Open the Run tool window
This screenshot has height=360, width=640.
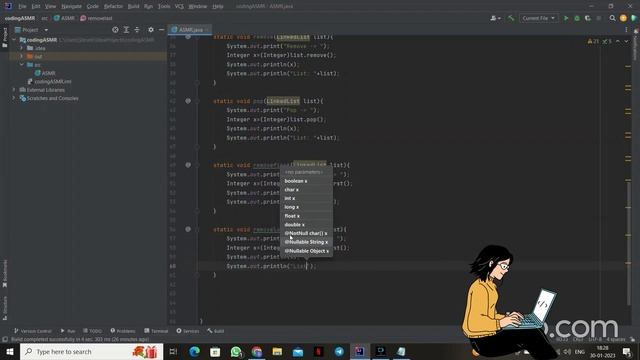68,331
